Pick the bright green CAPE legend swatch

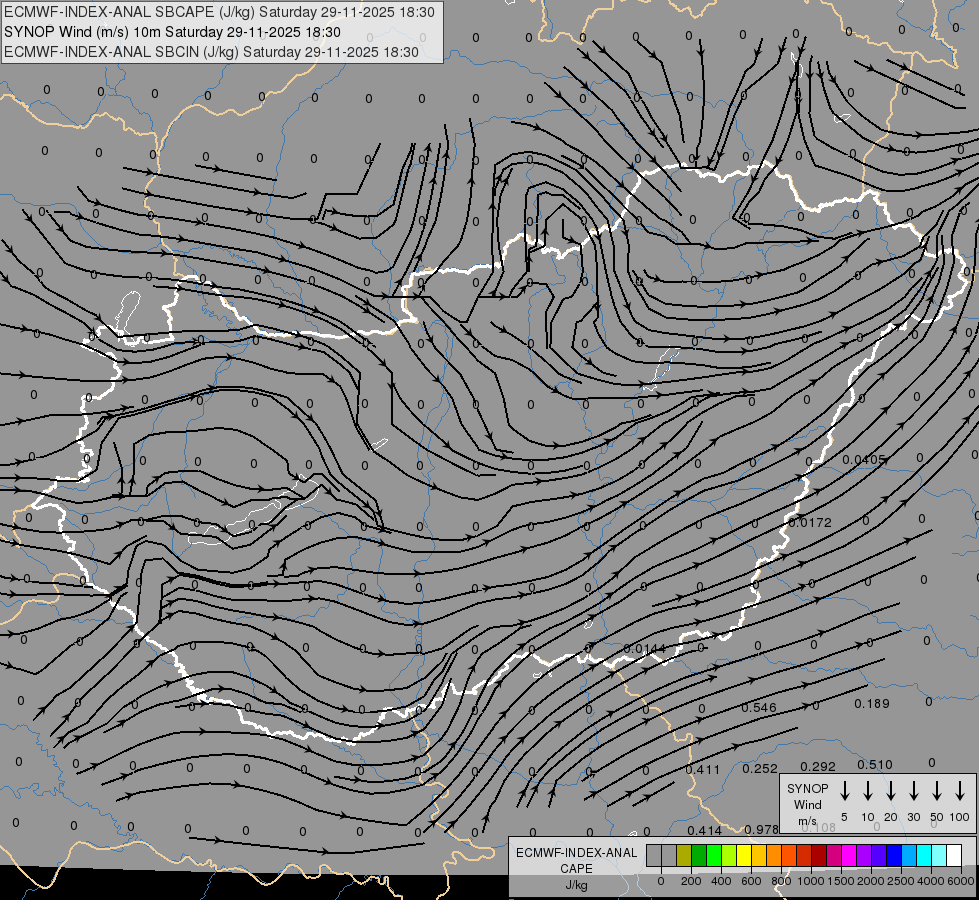click(714, 855)
